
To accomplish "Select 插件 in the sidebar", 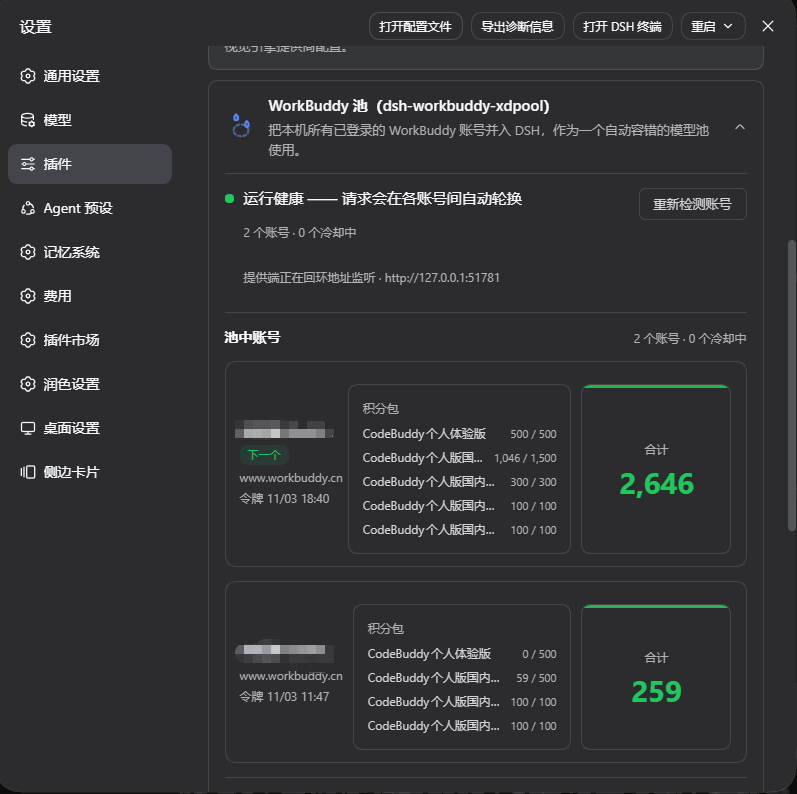I will 90,164.
